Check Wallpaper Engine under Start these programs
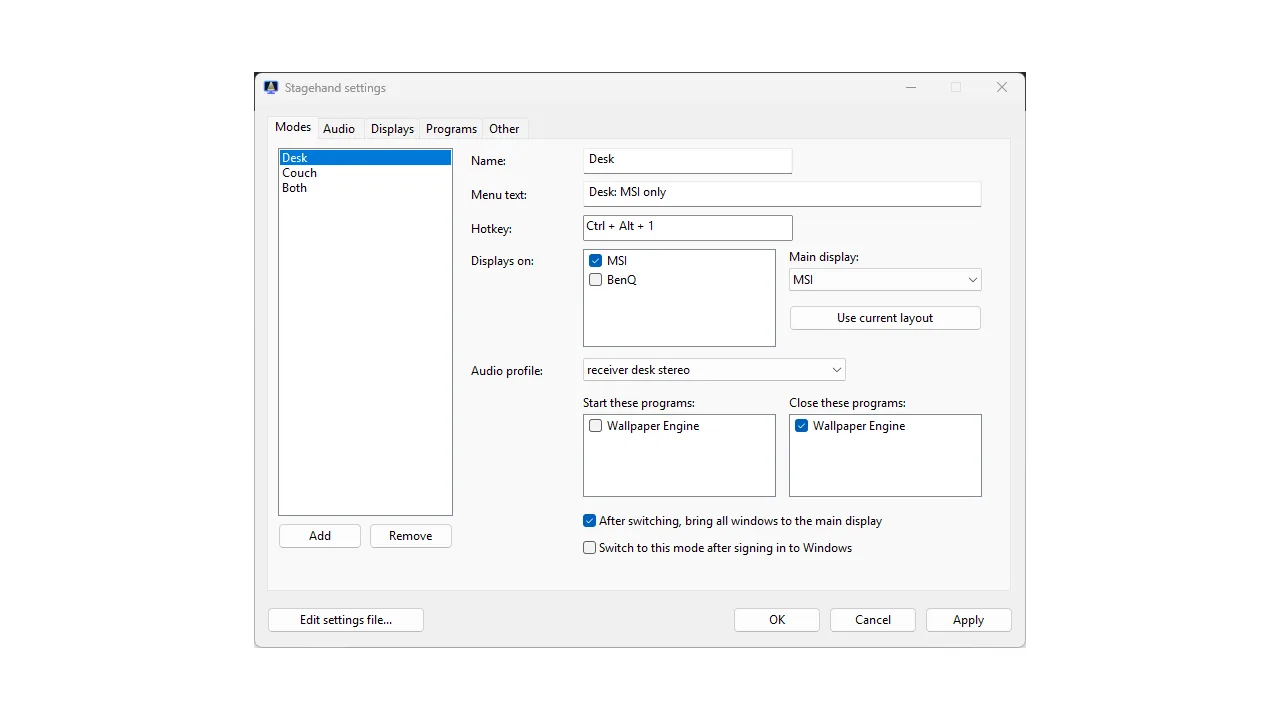Image resolution: width=1280 pixels, height=720 pixels. (x=595, y=426)
